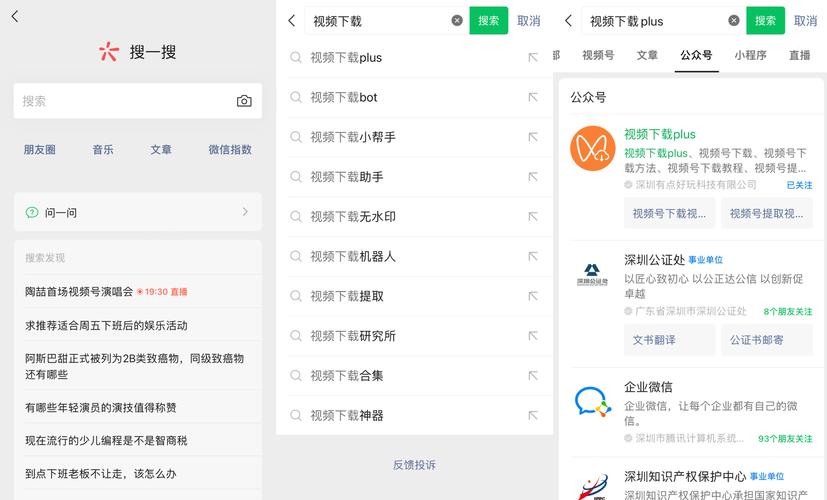Go back from the 视频下载 plus results screen
827x500 pixels.
[x=569, y=21]
